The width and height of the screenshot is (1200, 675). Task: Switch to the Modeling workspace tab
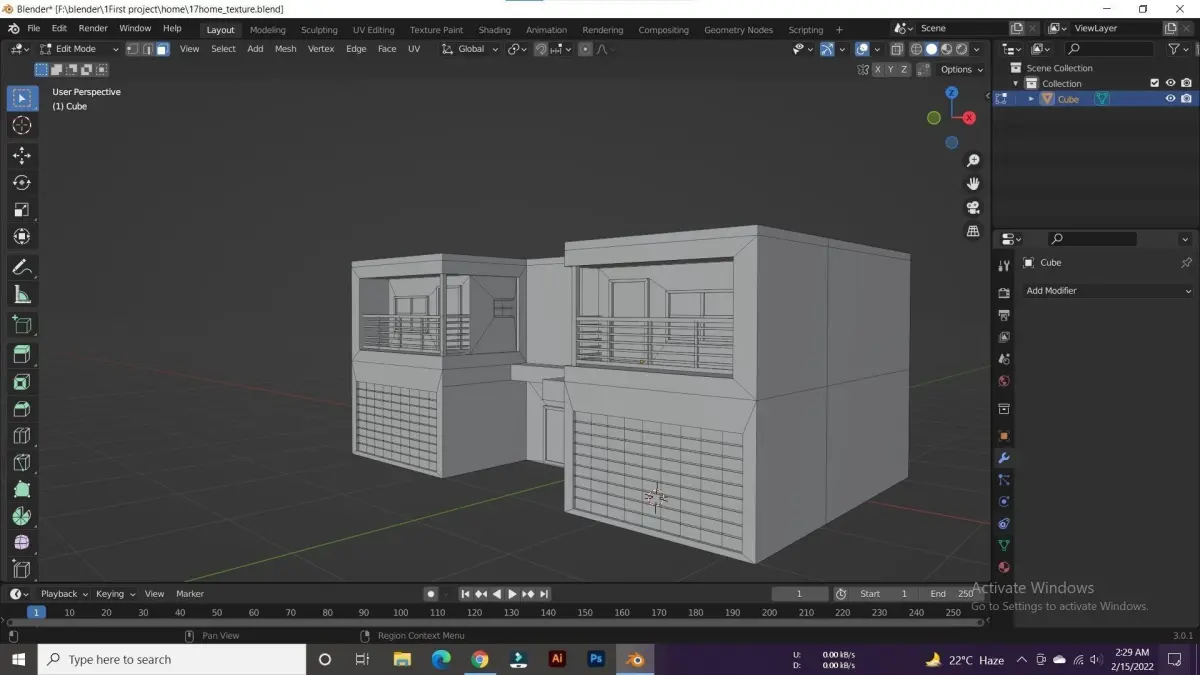tap(267, 30)
